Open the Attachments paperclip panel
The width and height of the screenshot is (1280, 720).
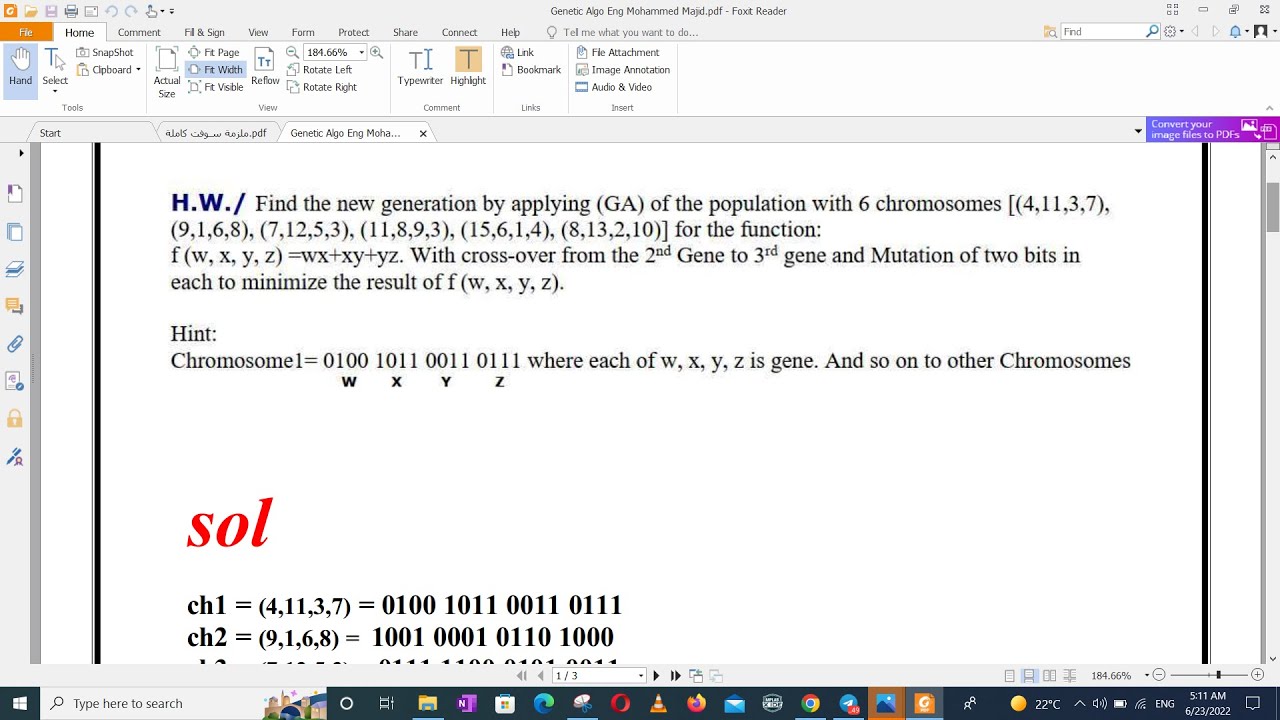[14, 344]
